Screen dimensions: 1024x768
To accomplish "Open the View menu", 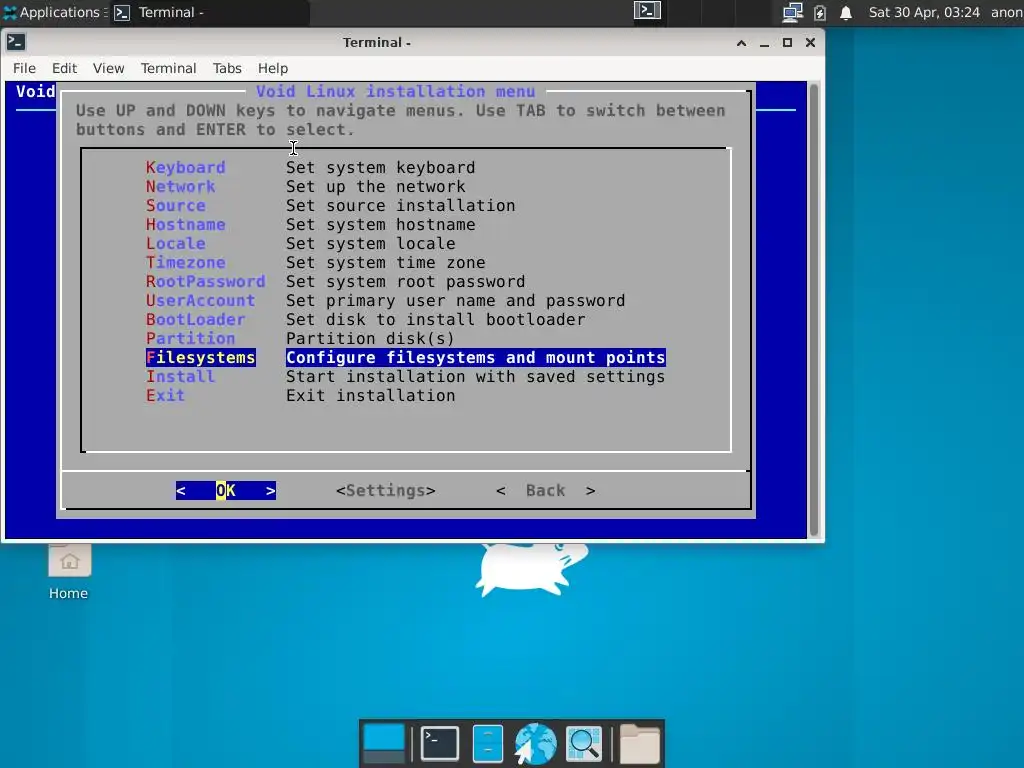I will pyautogui.click(x=108, y=68).
